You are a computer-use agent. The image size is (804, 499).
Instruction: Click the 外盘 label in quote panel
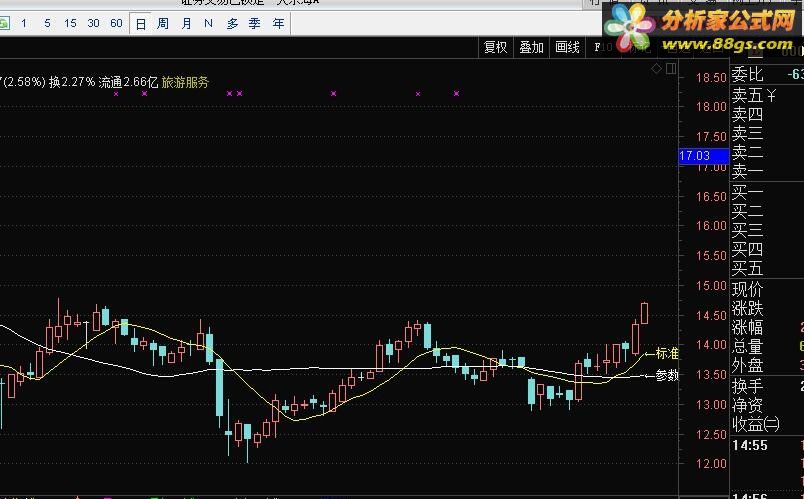pyautogui.click(x=748, y=366)
